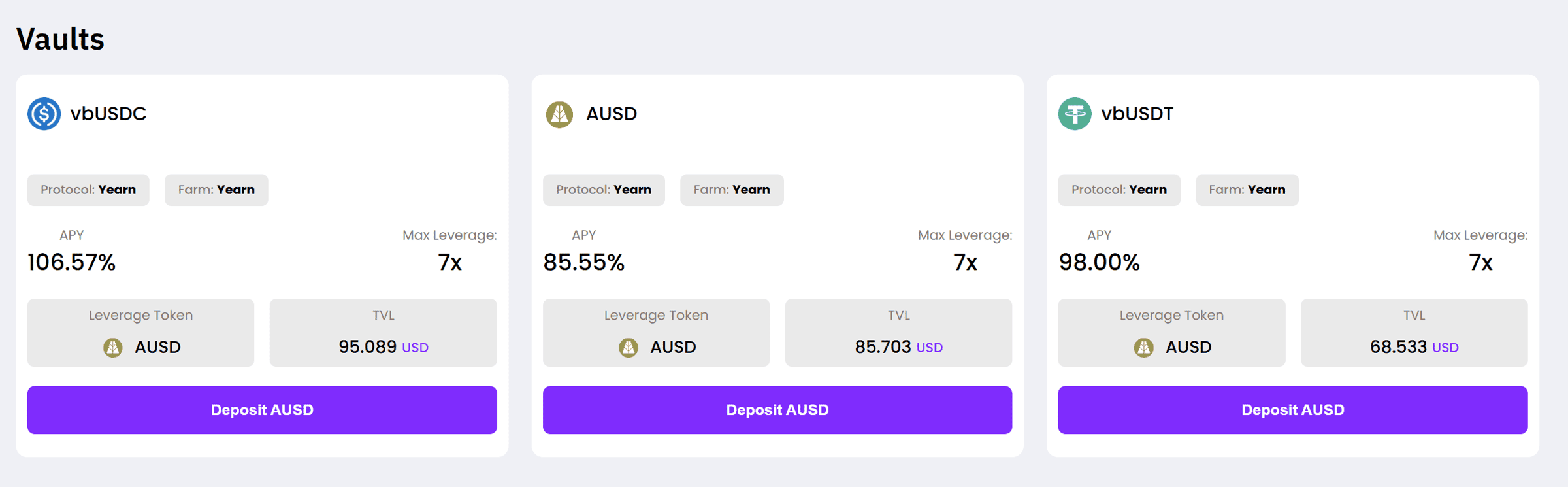The image size is (1568, 487).
Task: Select the Farm: Yearn tag on vbUSDC
Action: [x=216, y=190]
